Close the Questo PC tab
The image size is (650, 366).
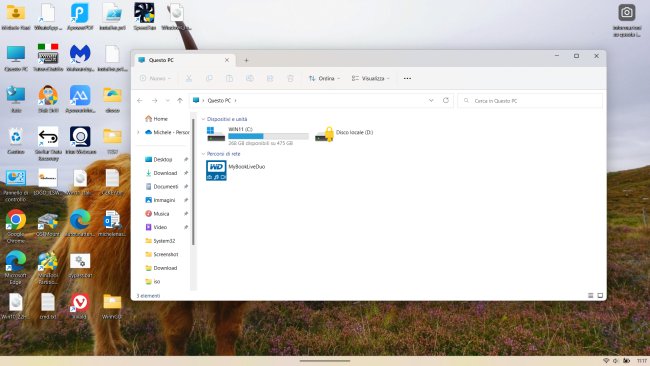click(x=227, y=60)
